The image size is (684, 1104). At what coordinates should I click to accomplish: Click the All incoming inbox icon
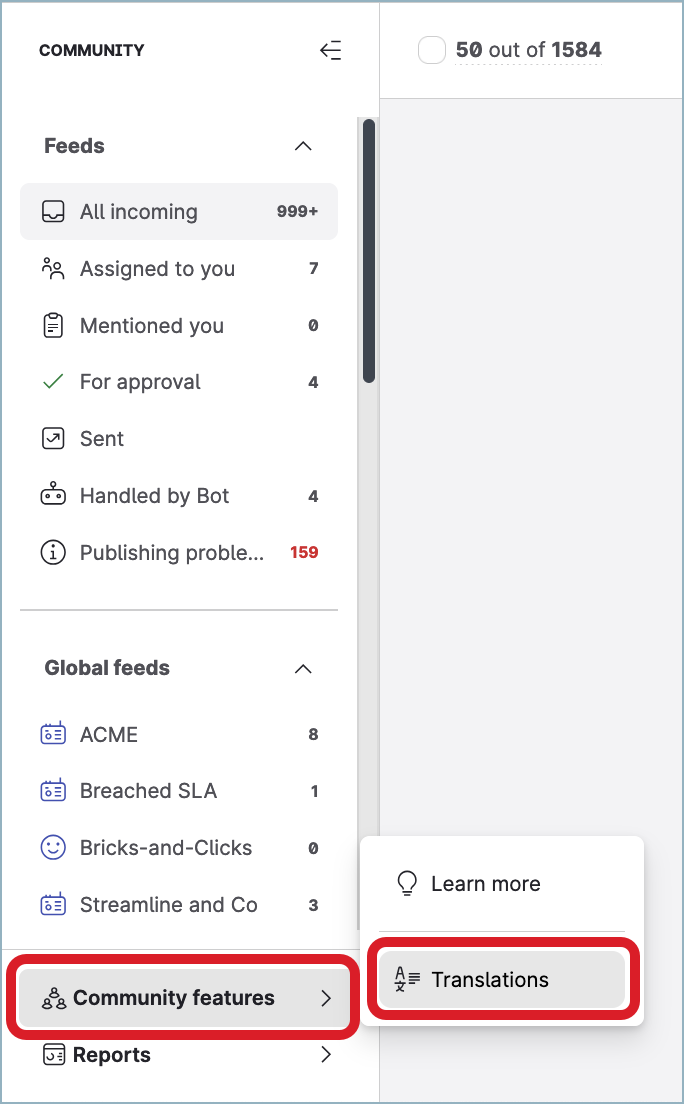click(53, 212)
